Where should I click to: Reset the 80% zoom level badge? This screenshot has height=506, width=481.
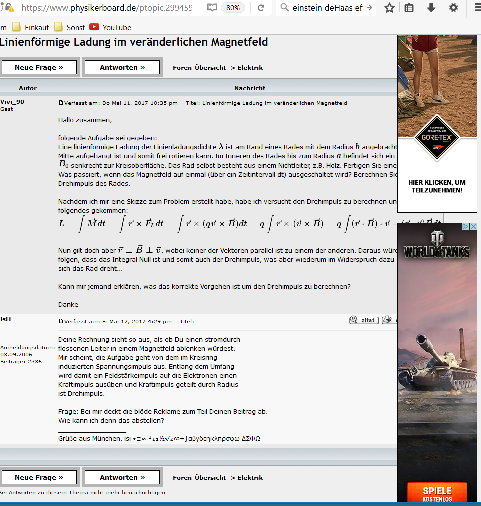click(233, 8)
